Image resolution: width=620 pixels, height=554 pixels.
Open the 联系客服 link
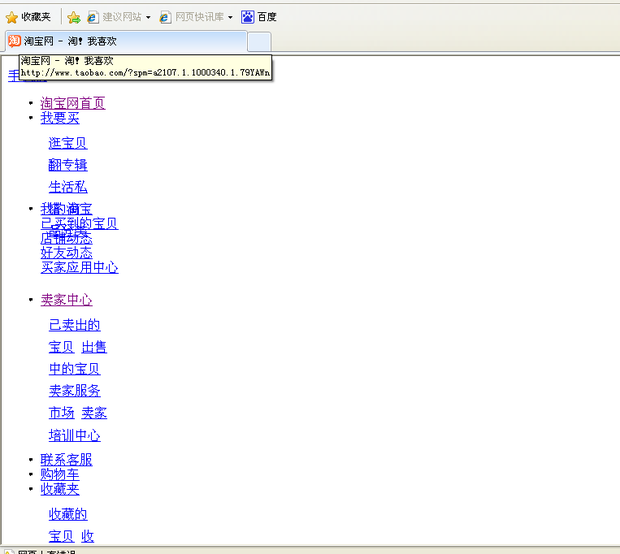pos(66,460)
